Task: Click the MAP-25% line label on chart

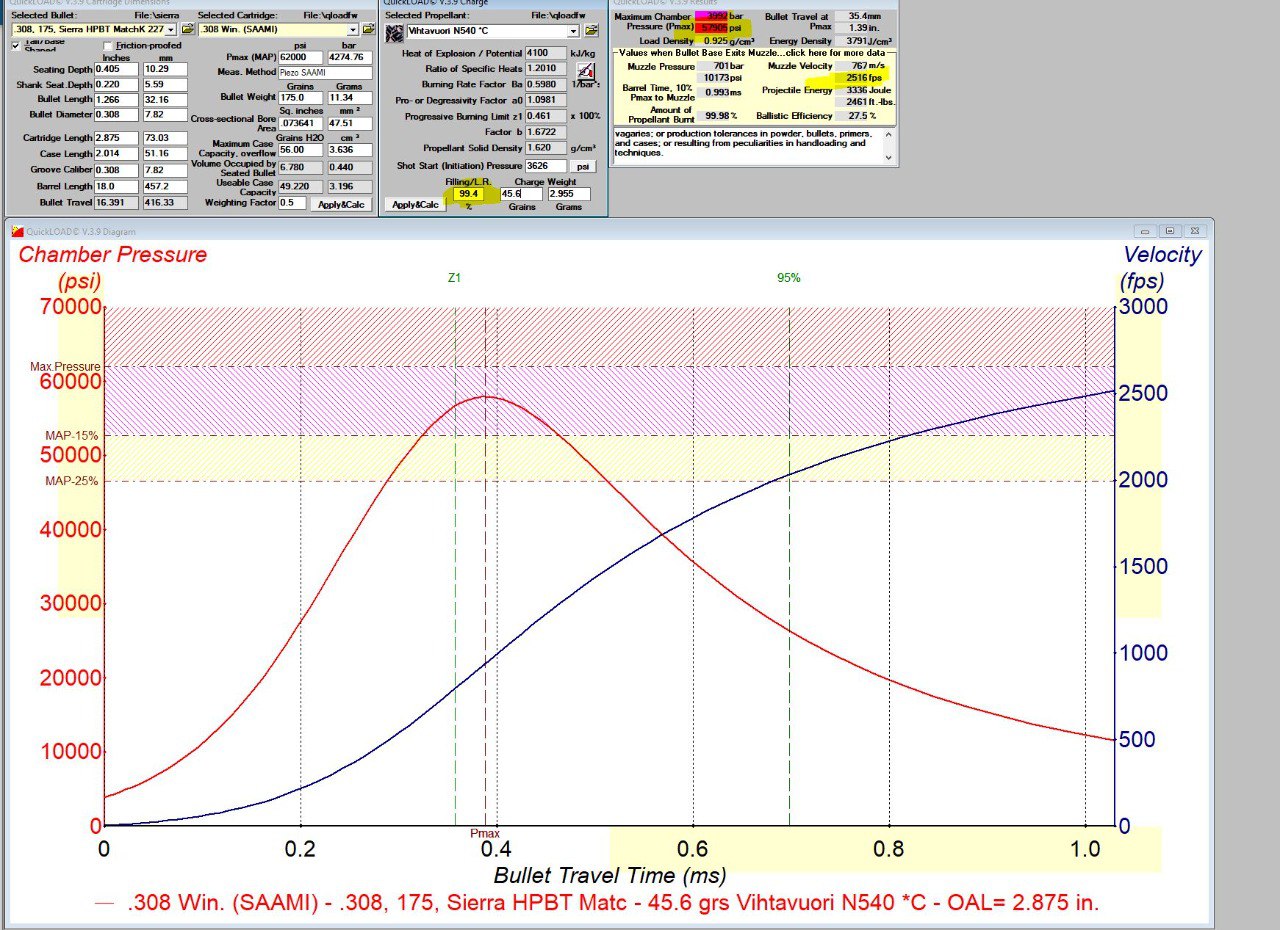Action: pos(72,481)
